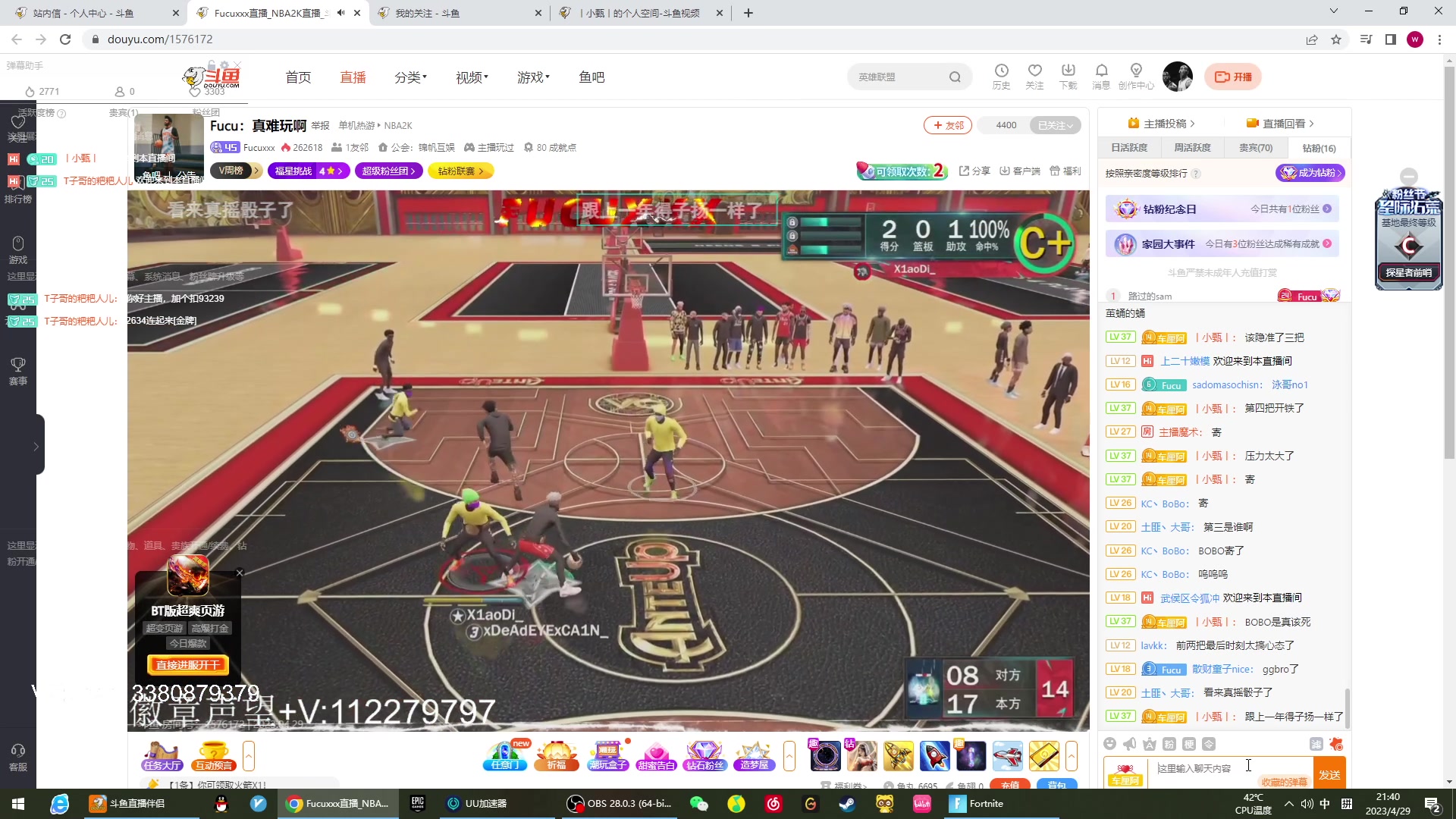Expand the 直播回看 link

(1280, 124)
